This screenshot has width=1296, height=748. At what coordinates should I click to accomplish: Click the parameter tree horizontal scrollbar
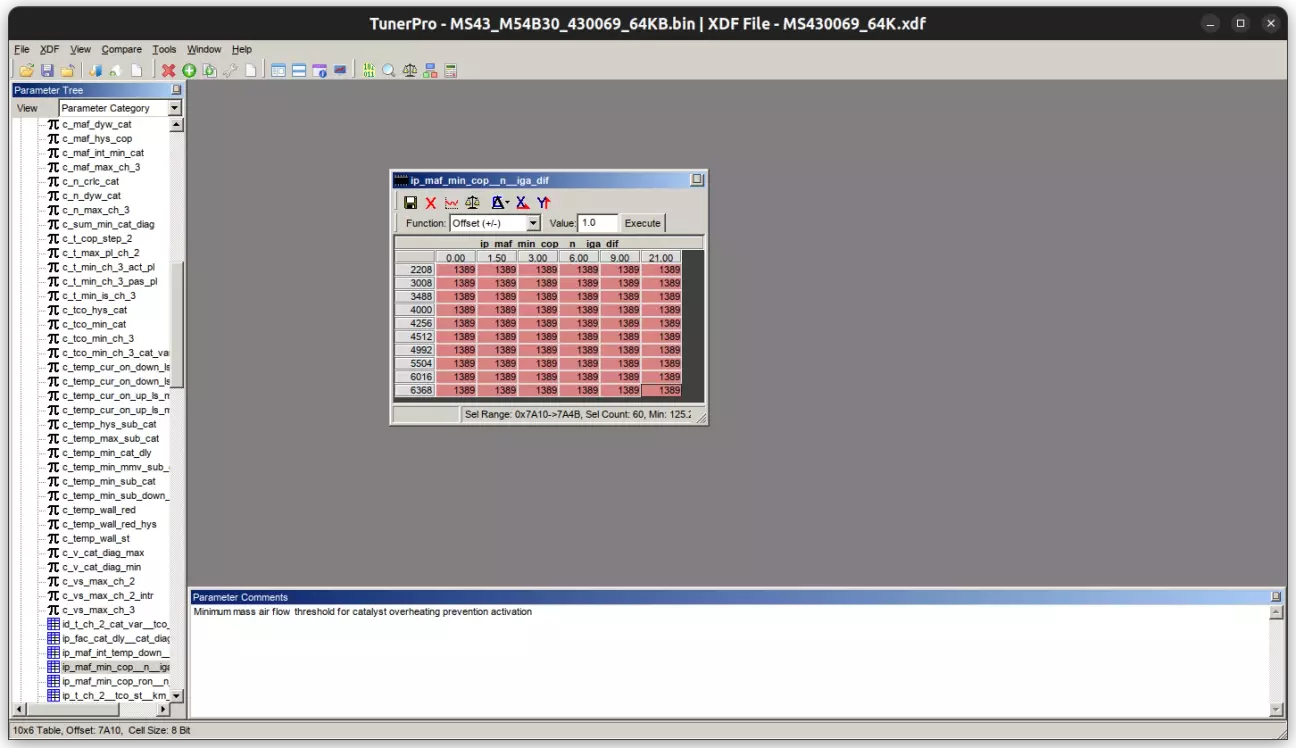[x=70, y=709]
